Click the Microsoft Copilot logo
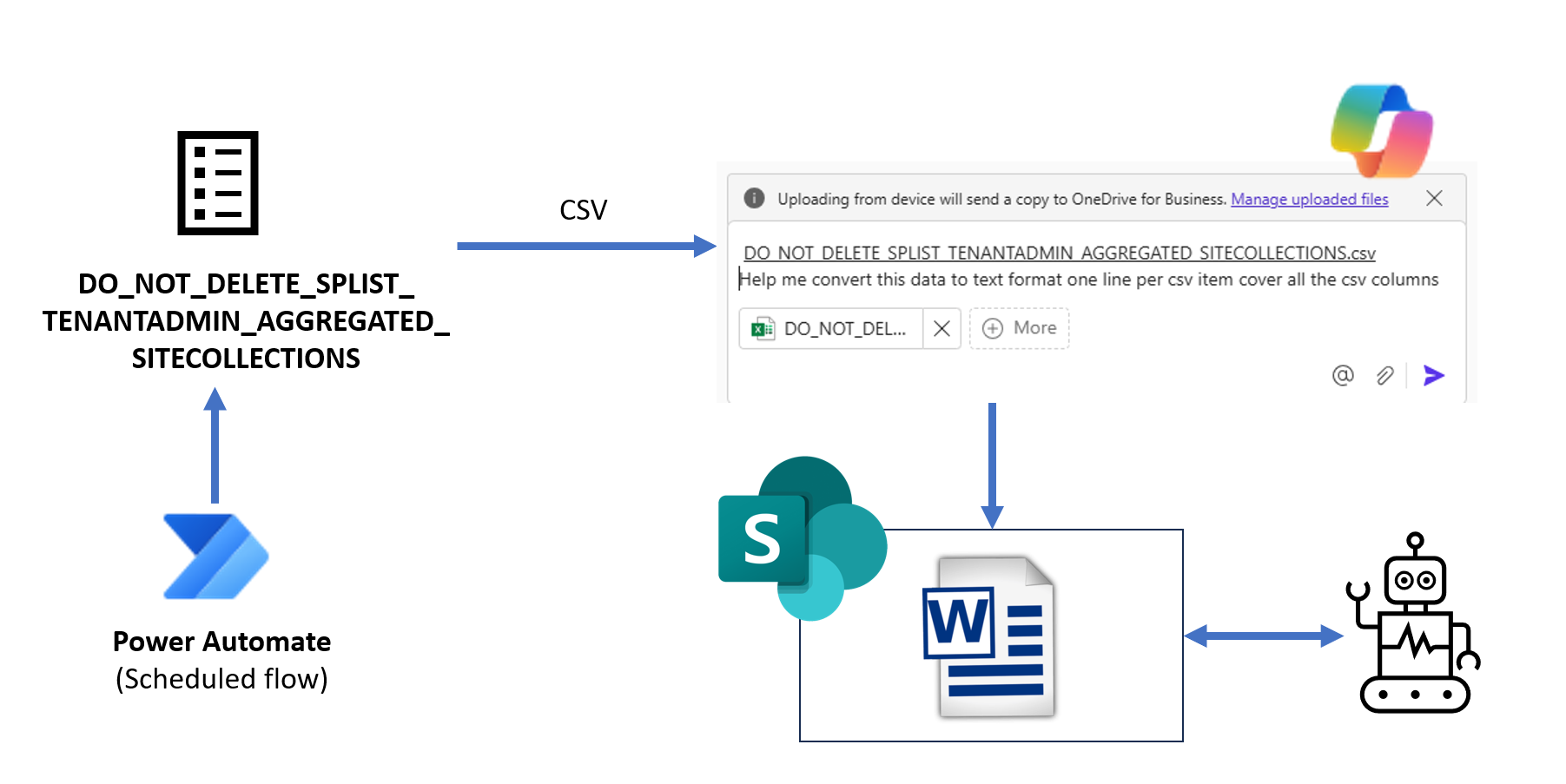This screenshot has width=1566, height=784. (x=1382, y=130)
